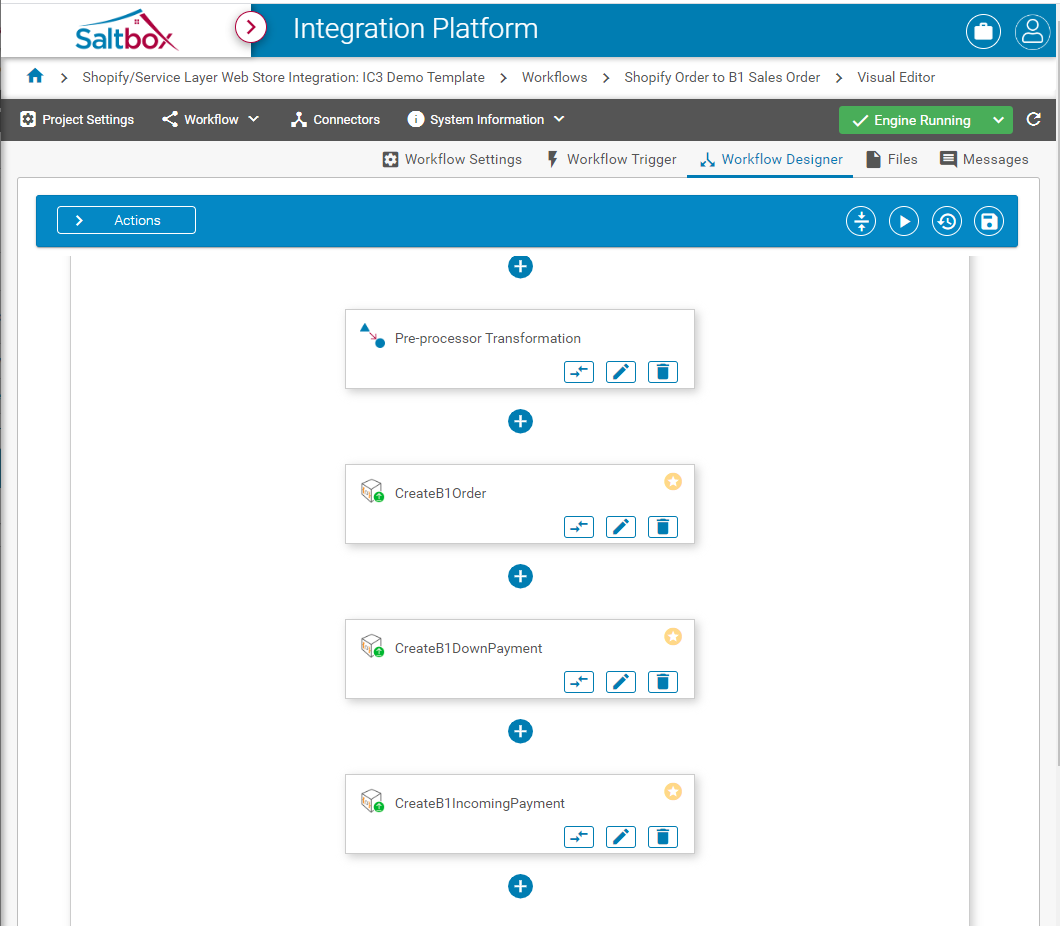Click the Saltbox logo
The height and width of the screenshot is (926, 1060).
point(126,30)
